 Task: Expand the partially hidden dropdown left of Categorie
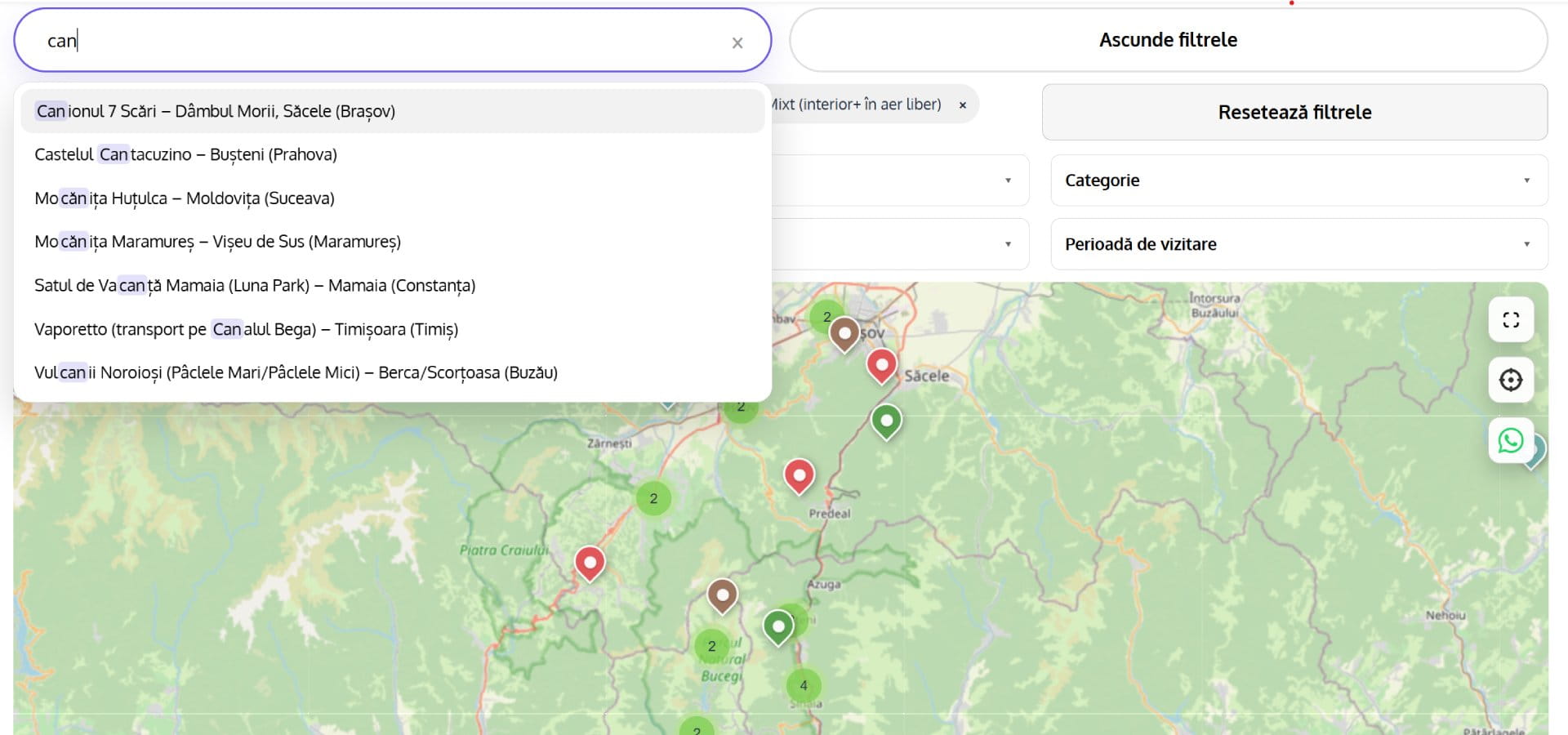point(900,180)
